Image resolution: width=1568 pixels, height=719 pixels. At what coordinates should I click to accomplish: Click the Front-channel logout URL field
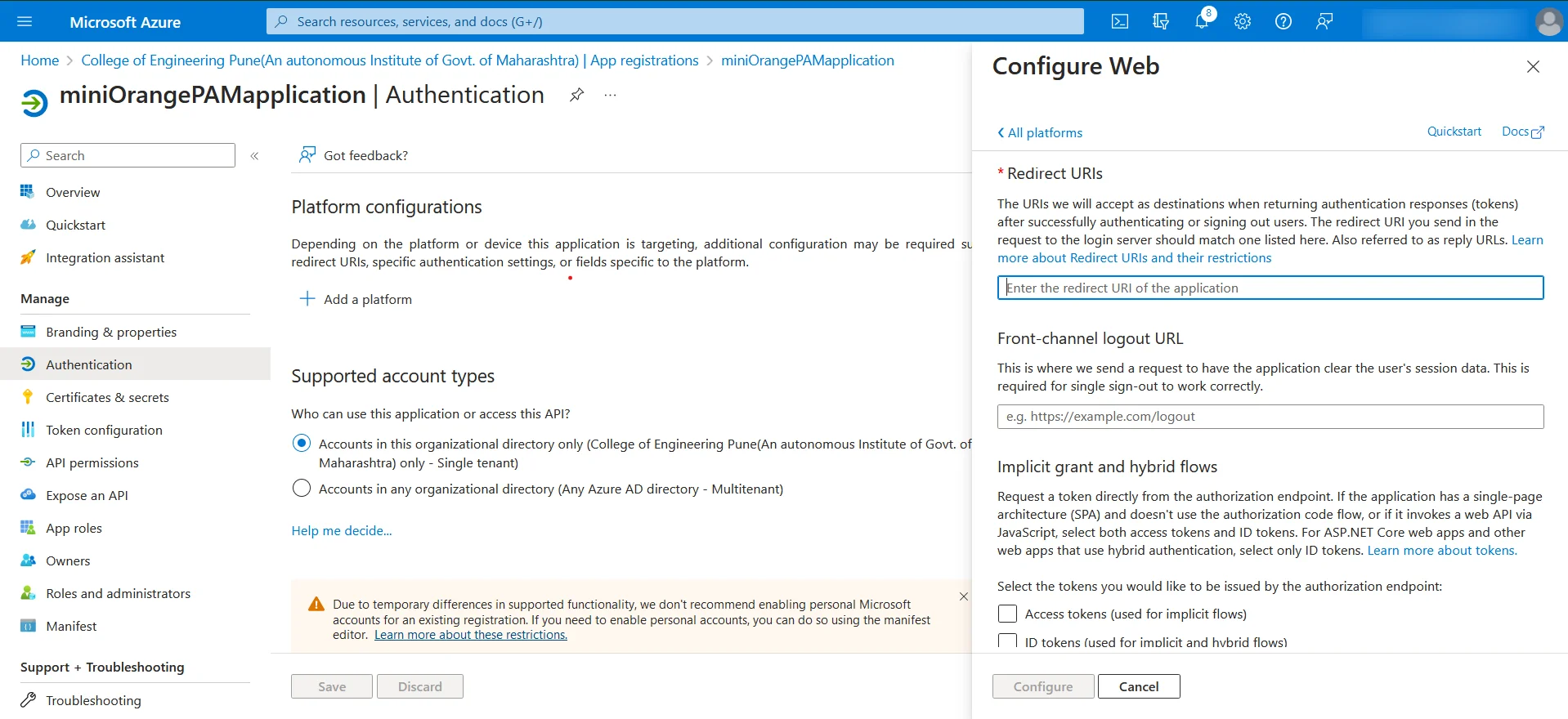pos(1270,417)
